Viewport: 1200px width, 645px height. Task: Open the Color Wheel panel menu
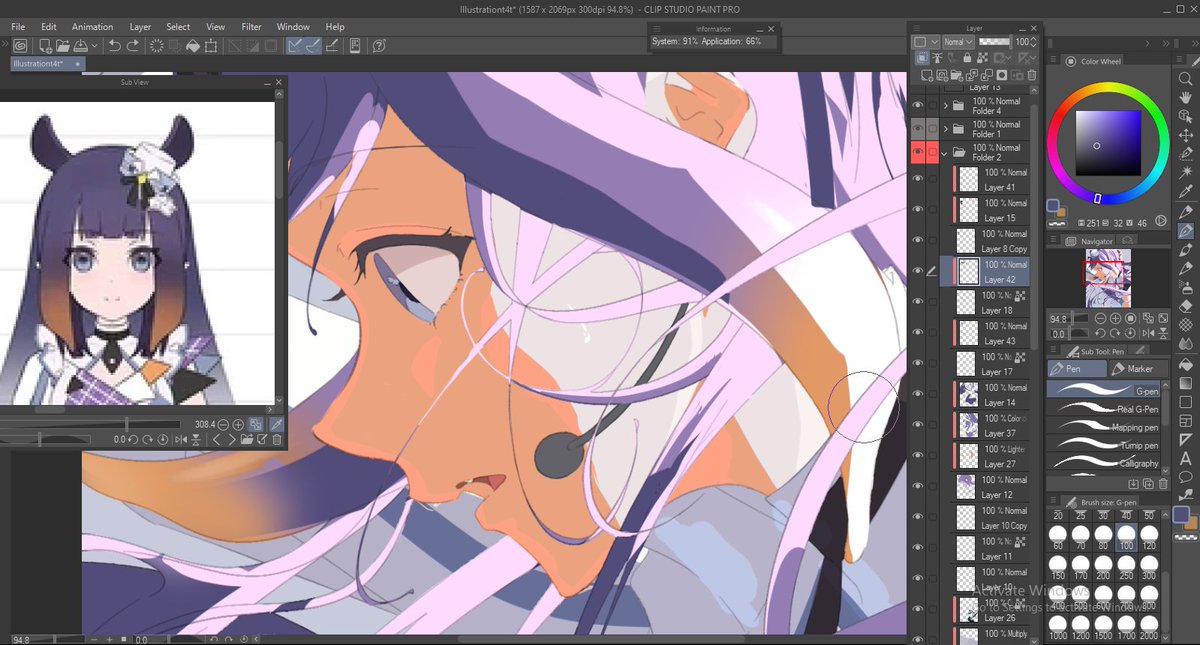(x=1054, y=61)
